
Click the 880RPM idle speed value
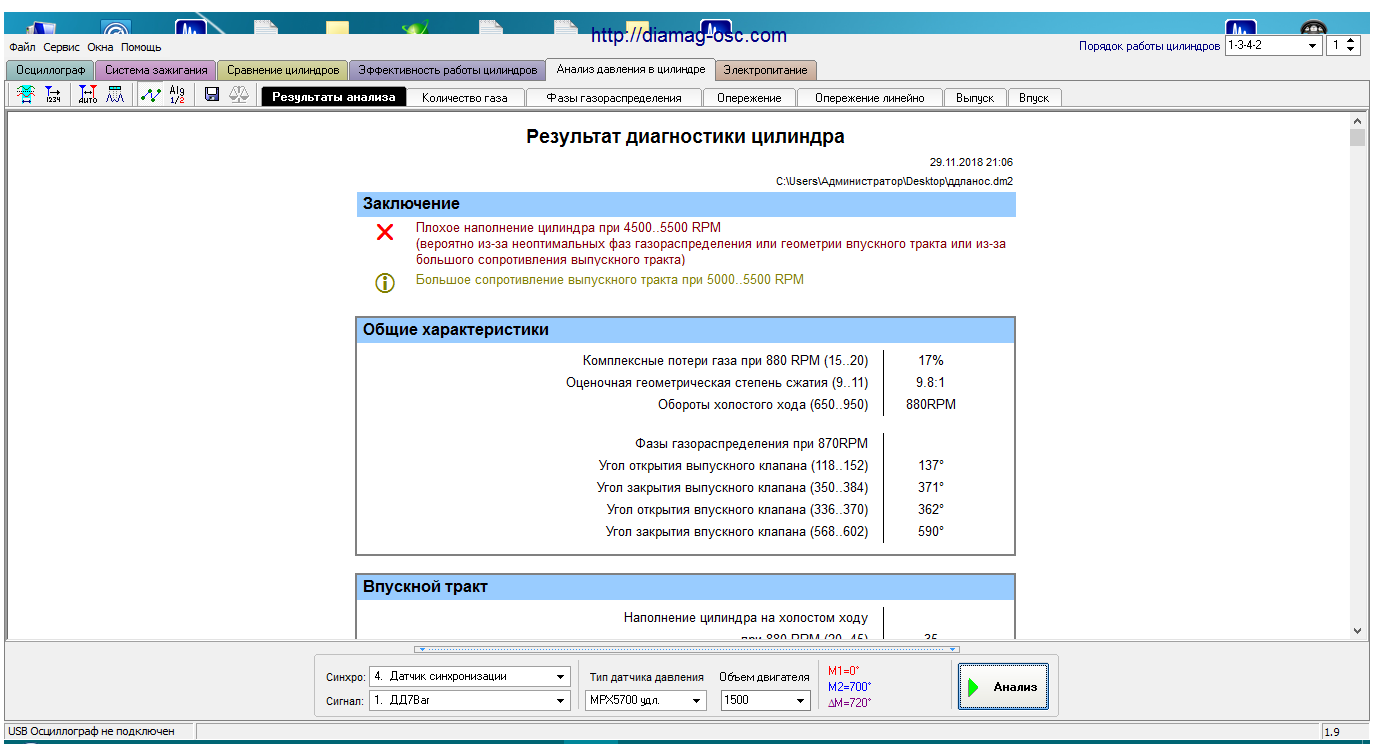(931, 405)
